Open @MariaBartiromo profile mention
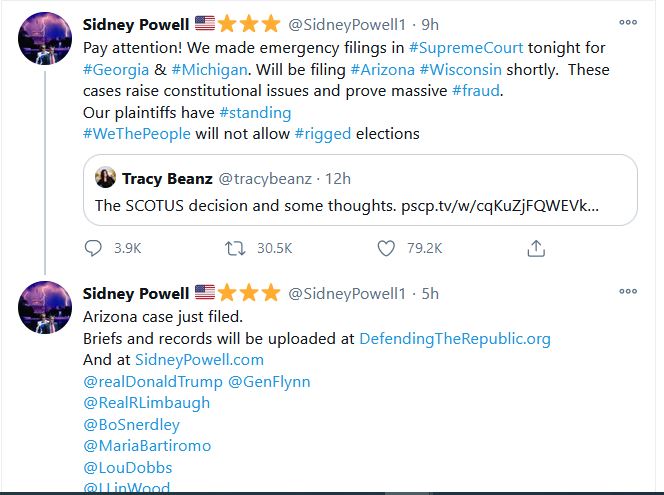 pos(147,446)
